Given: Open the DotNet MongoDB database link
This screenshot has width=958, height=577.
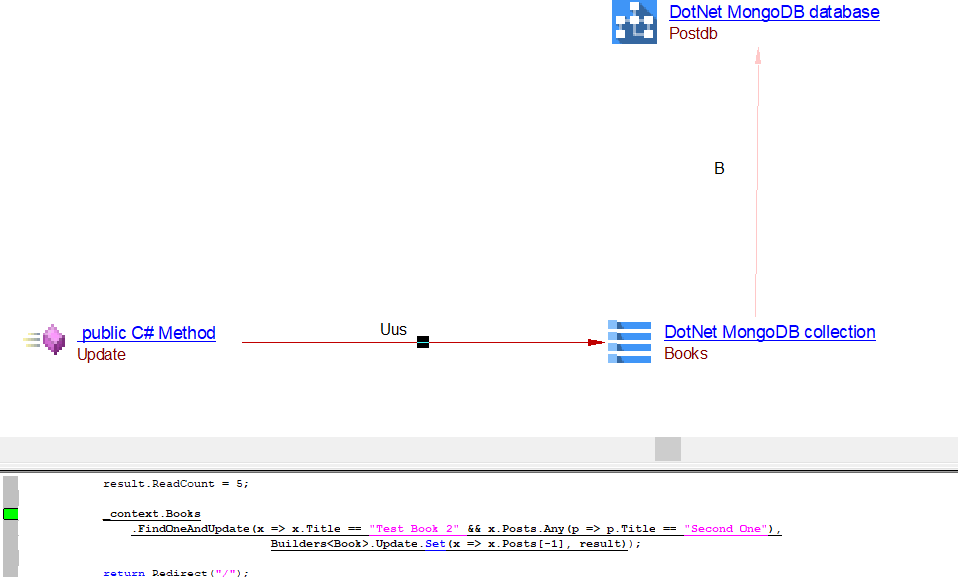Looking at the screenshot, I should (774, 13).
